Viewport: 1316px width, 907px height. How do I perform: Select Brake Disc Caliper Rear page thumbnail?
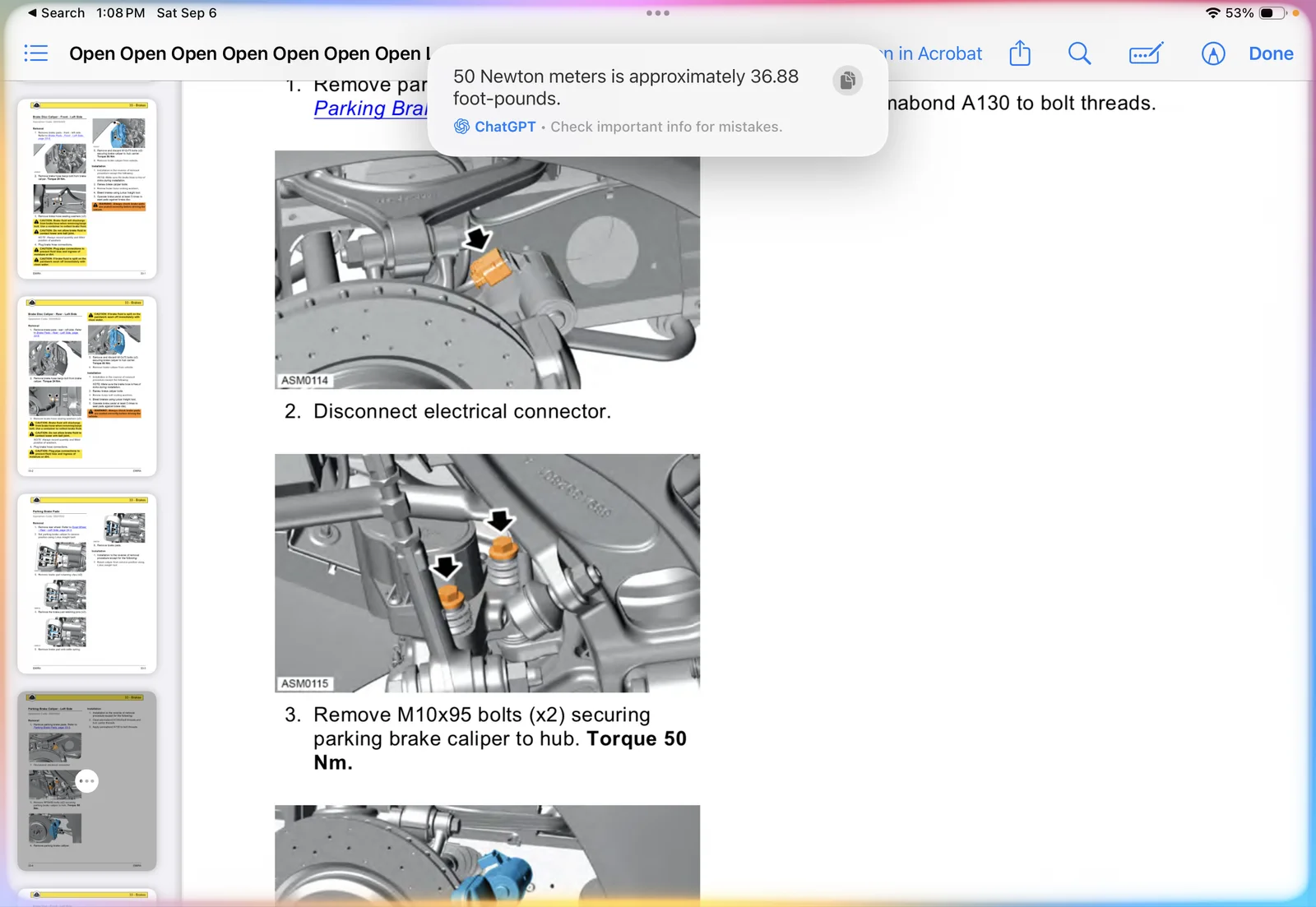(x=87, y=386)
